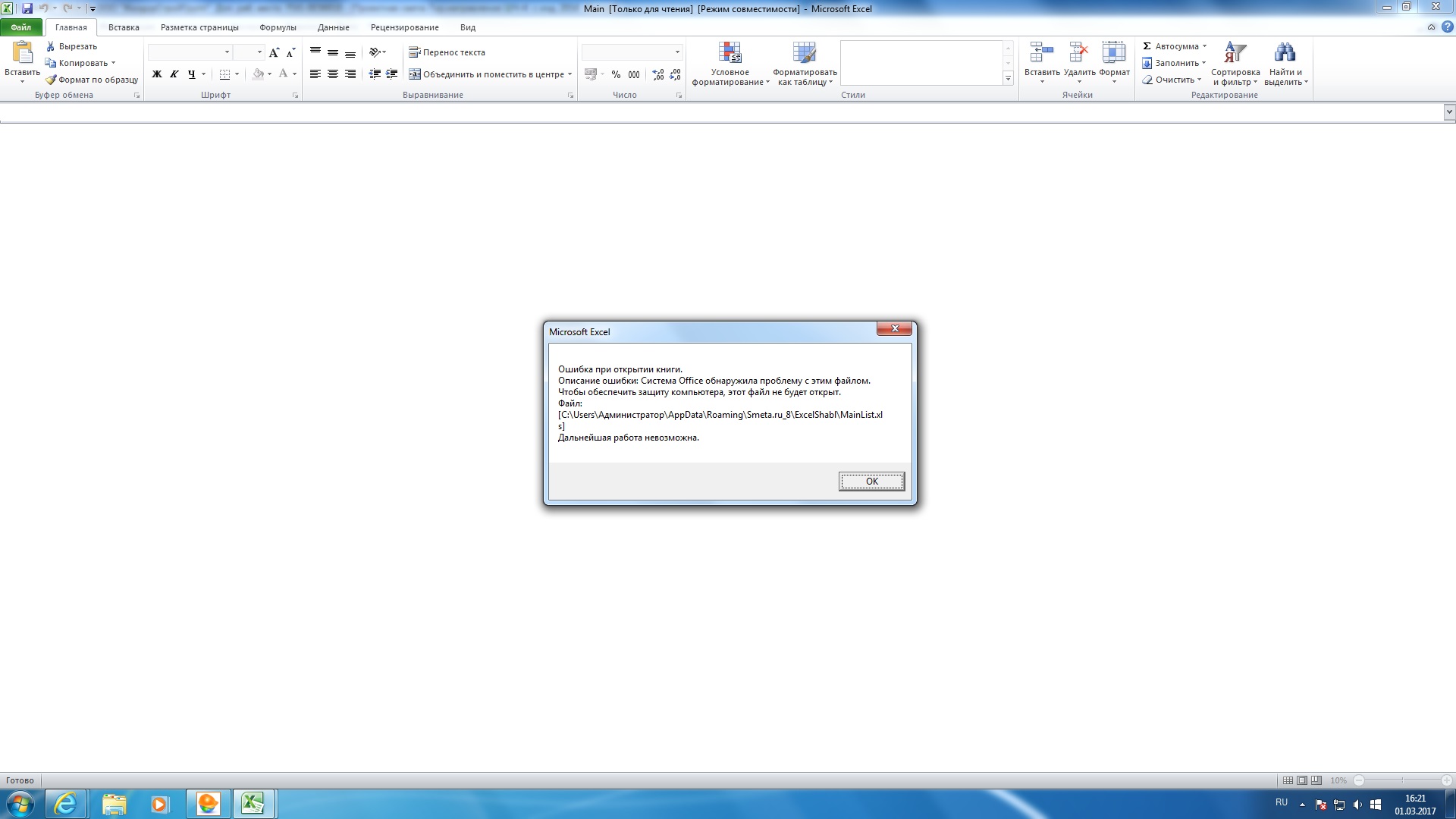Select Формат по образцу brush
The height and width of the screenshot is (819, 1456).
(92, 80)
